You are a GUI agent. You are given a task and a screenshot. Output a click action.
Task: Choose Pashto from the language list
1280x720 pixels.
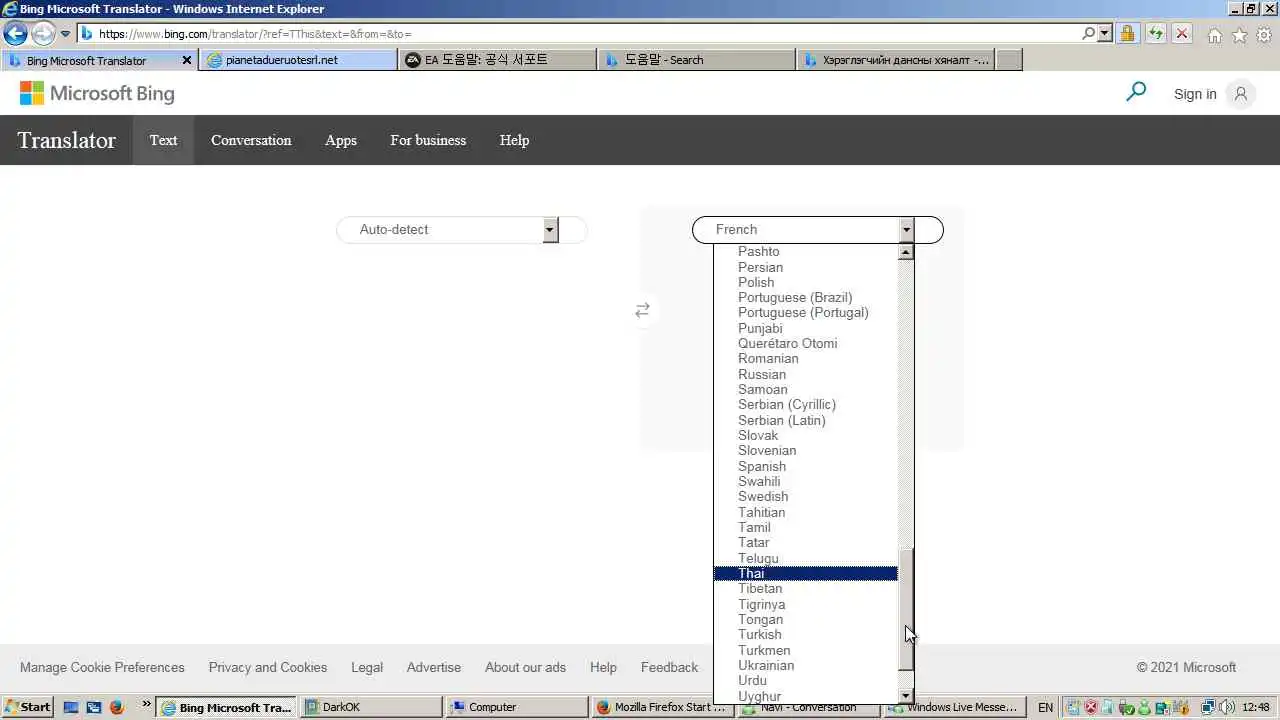click(x=805, y=252)
